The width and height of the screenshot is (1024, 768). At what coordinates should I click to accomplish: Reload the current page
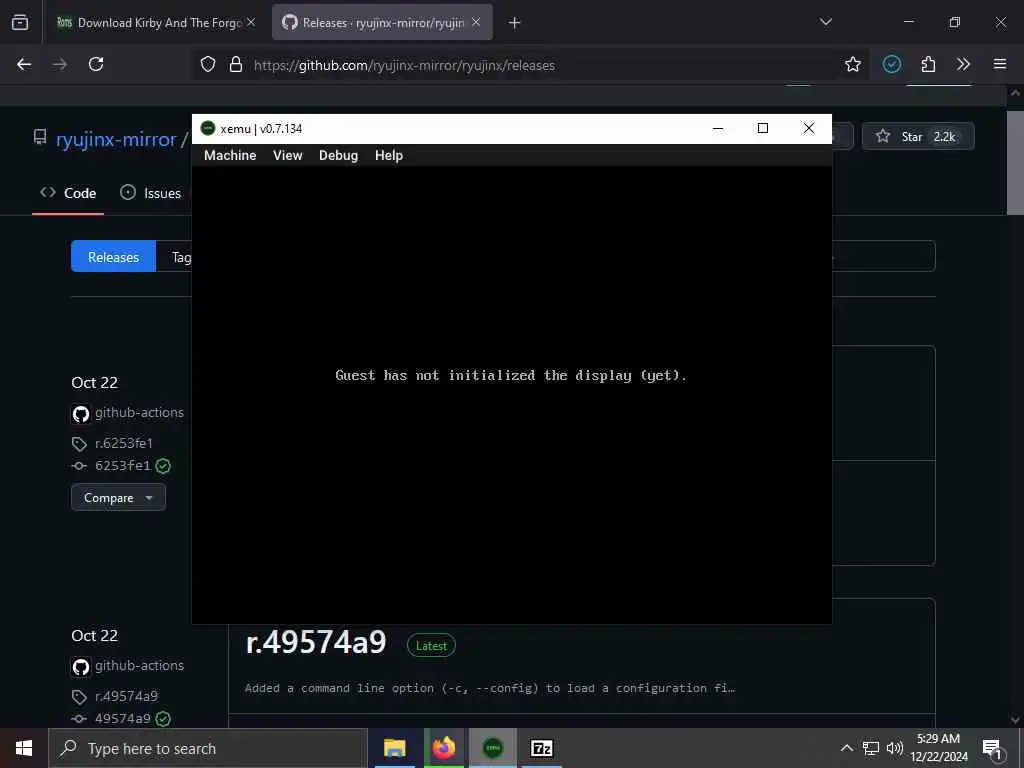point(96,64)
